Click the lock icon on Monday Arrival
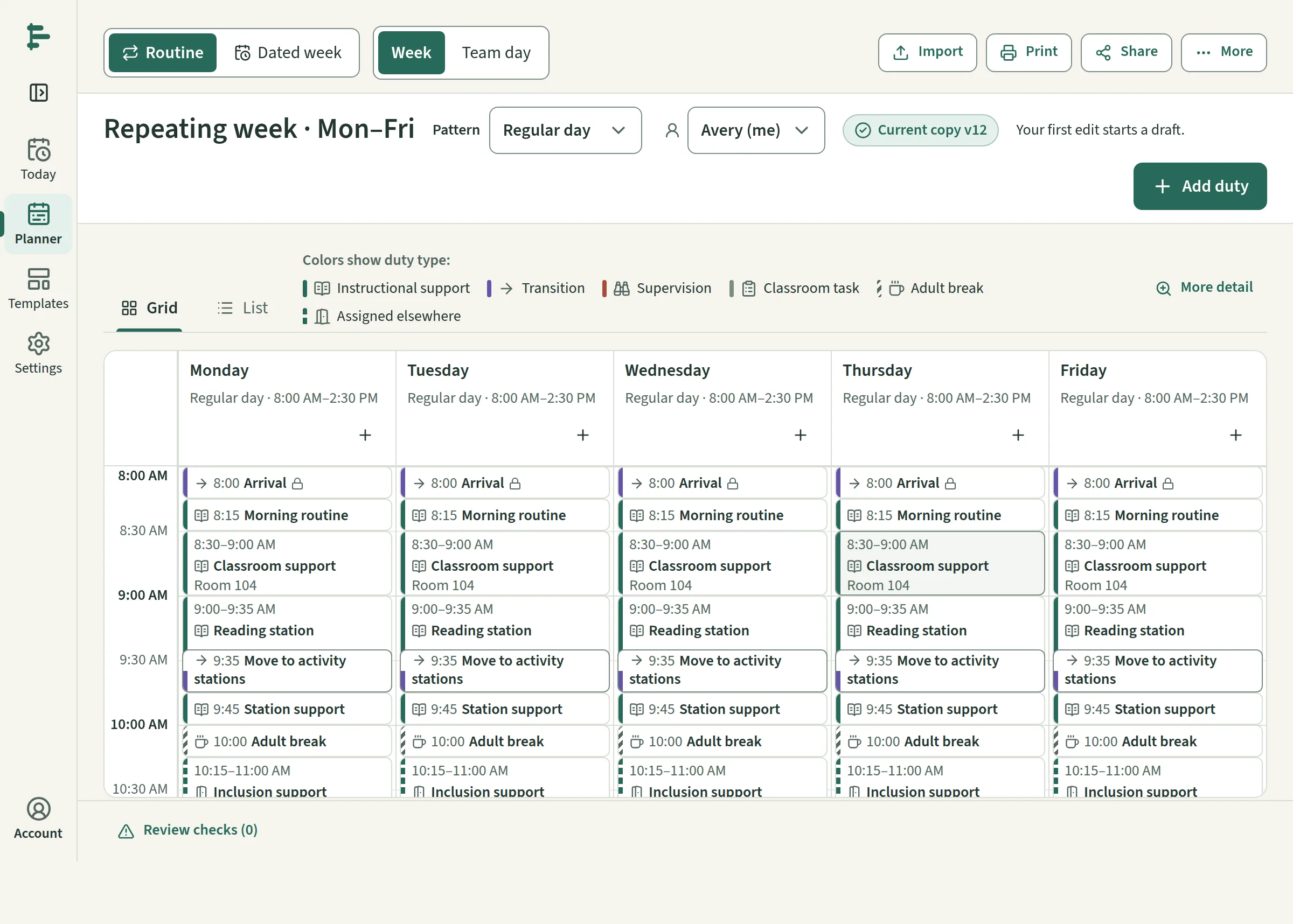 (x=297, y=484)
